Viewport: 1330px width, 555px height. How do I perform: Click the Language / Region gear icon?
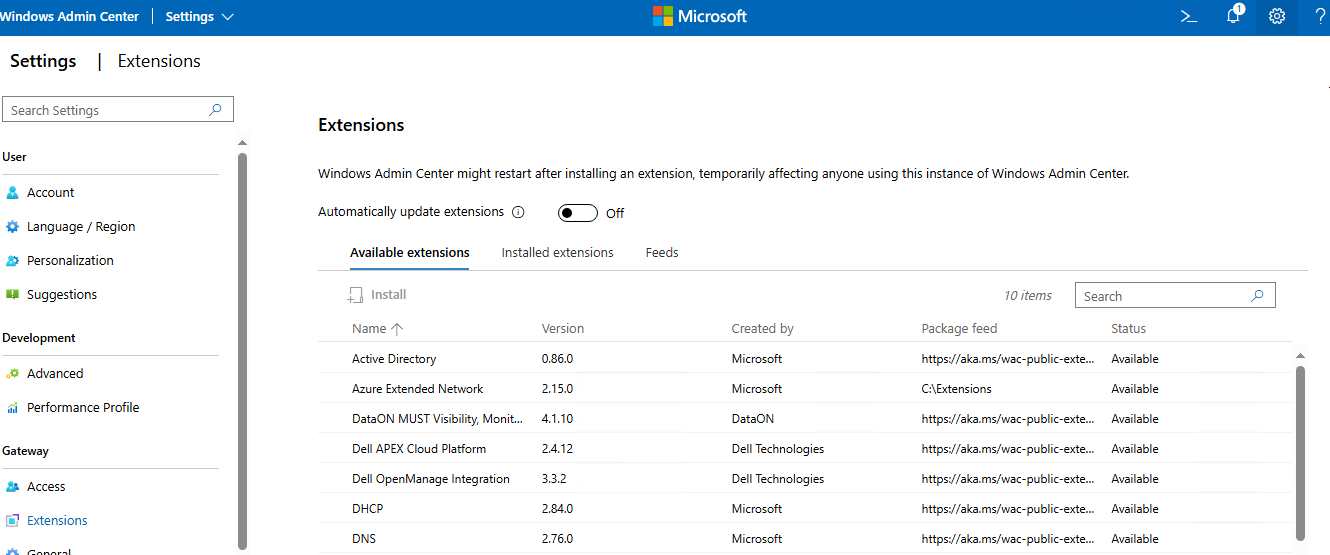13,227
